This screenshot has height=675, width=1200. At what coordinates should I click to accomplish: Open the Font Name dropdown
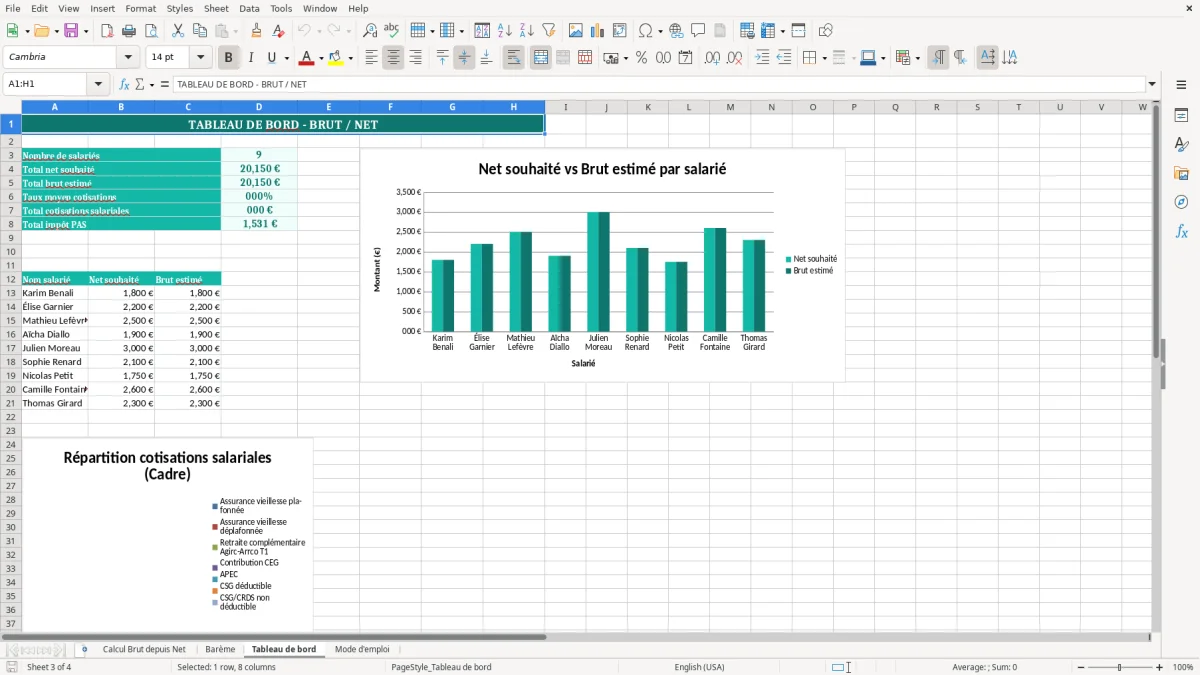pos(128,58)
